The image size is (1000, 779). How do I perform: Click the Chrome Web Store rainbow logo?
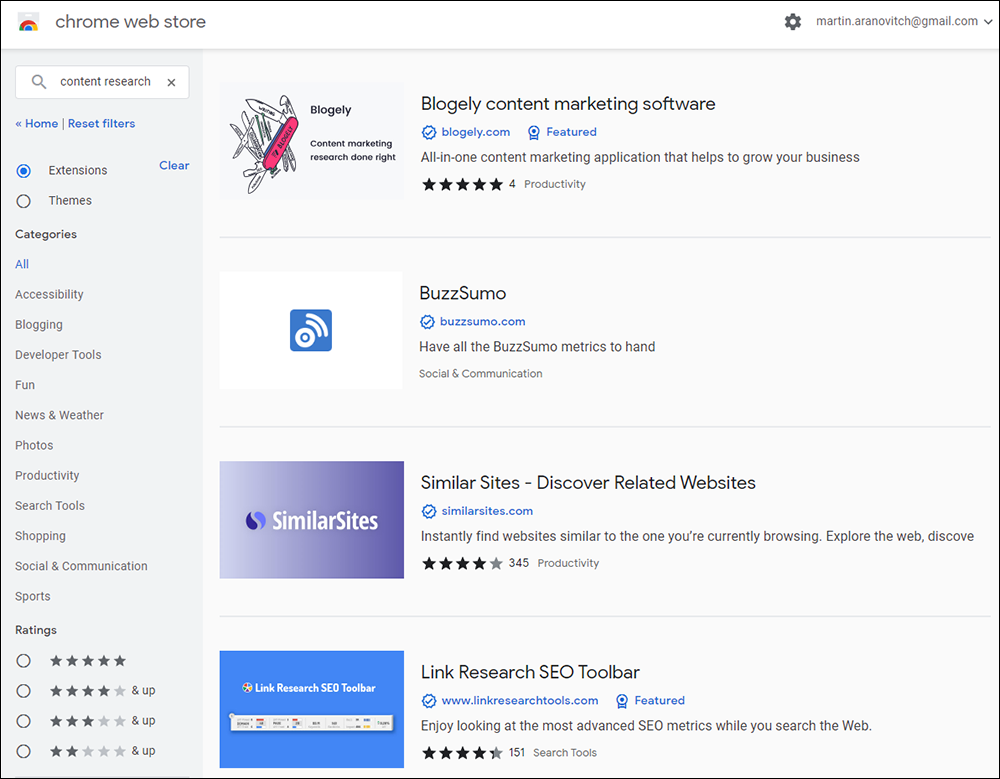[x=28, y=22]
